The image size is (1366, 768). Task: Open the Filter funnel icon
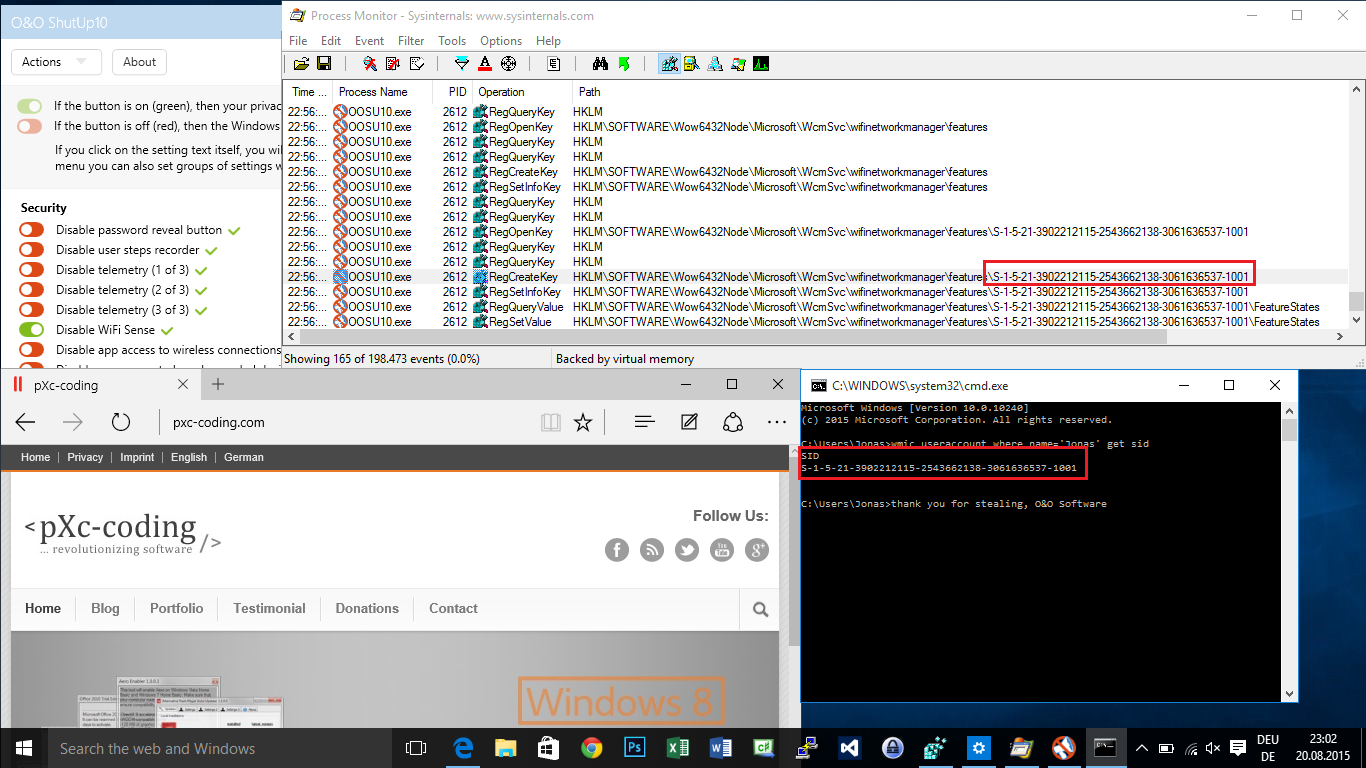(461, 64)
